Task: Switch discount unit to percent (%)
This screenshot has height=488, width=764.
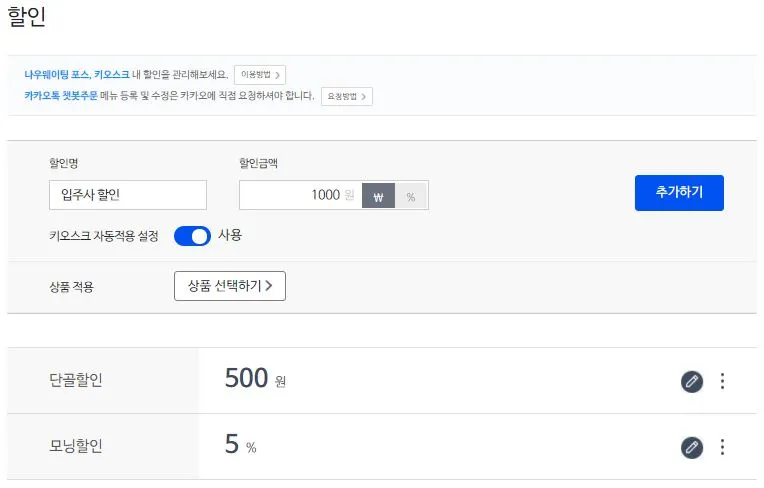Action: 411,195
